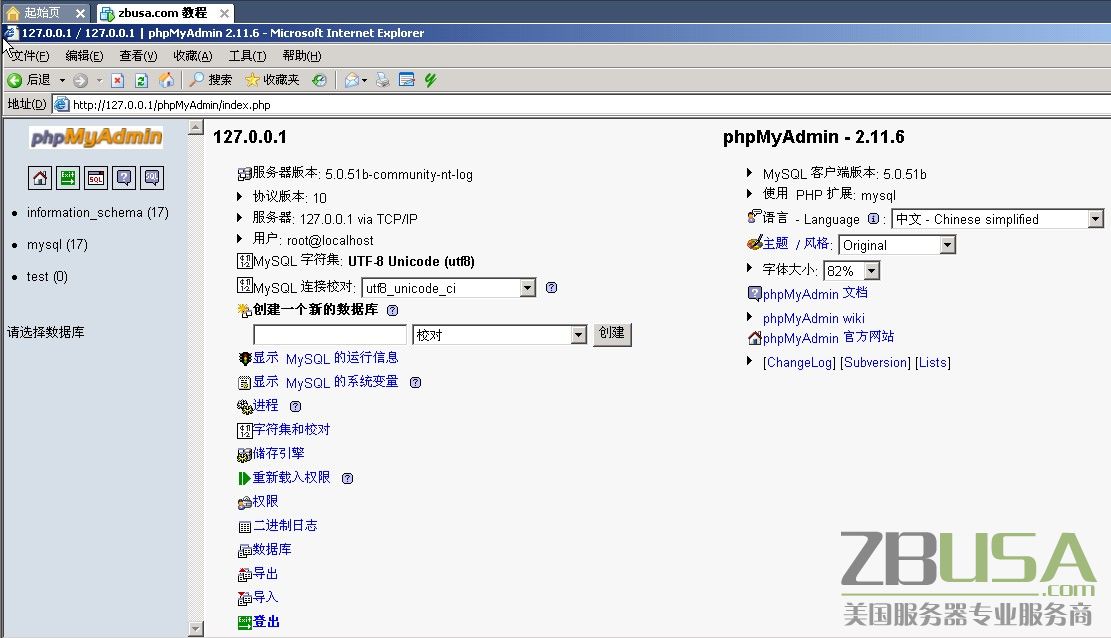Open the 工具(T) menu

pyautogui.click(x=247, y=56)
